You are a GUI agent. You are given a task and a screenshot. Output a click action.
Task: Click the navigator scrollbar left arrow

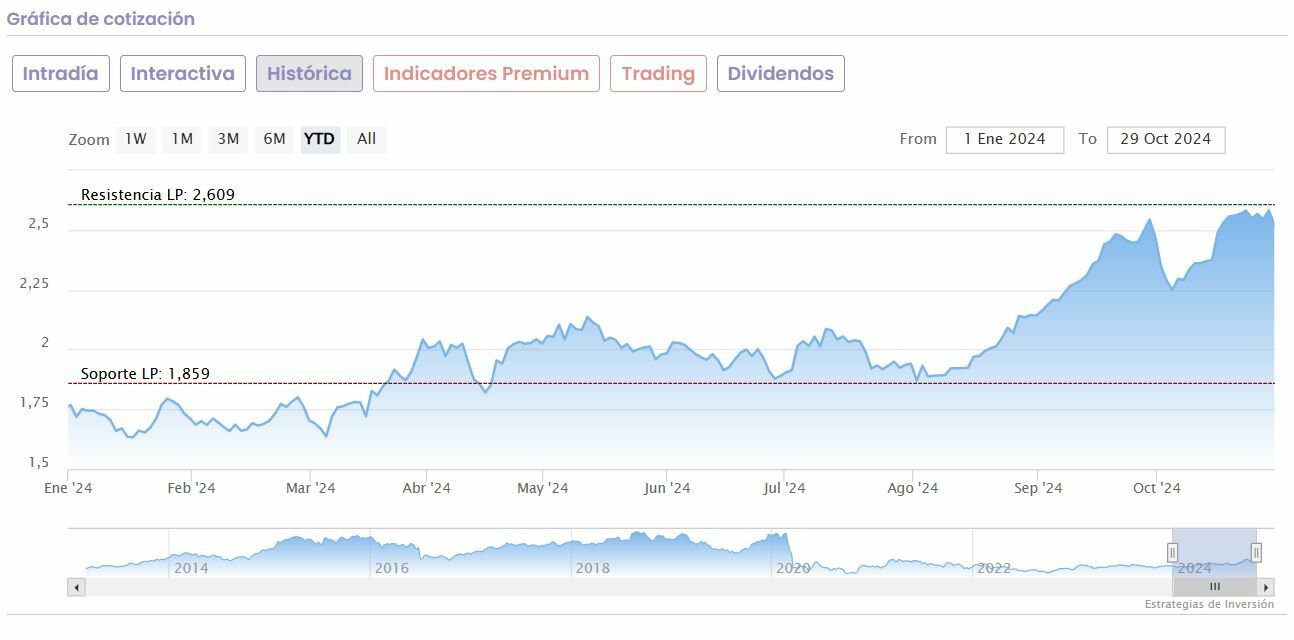click(x=77, y=587)
